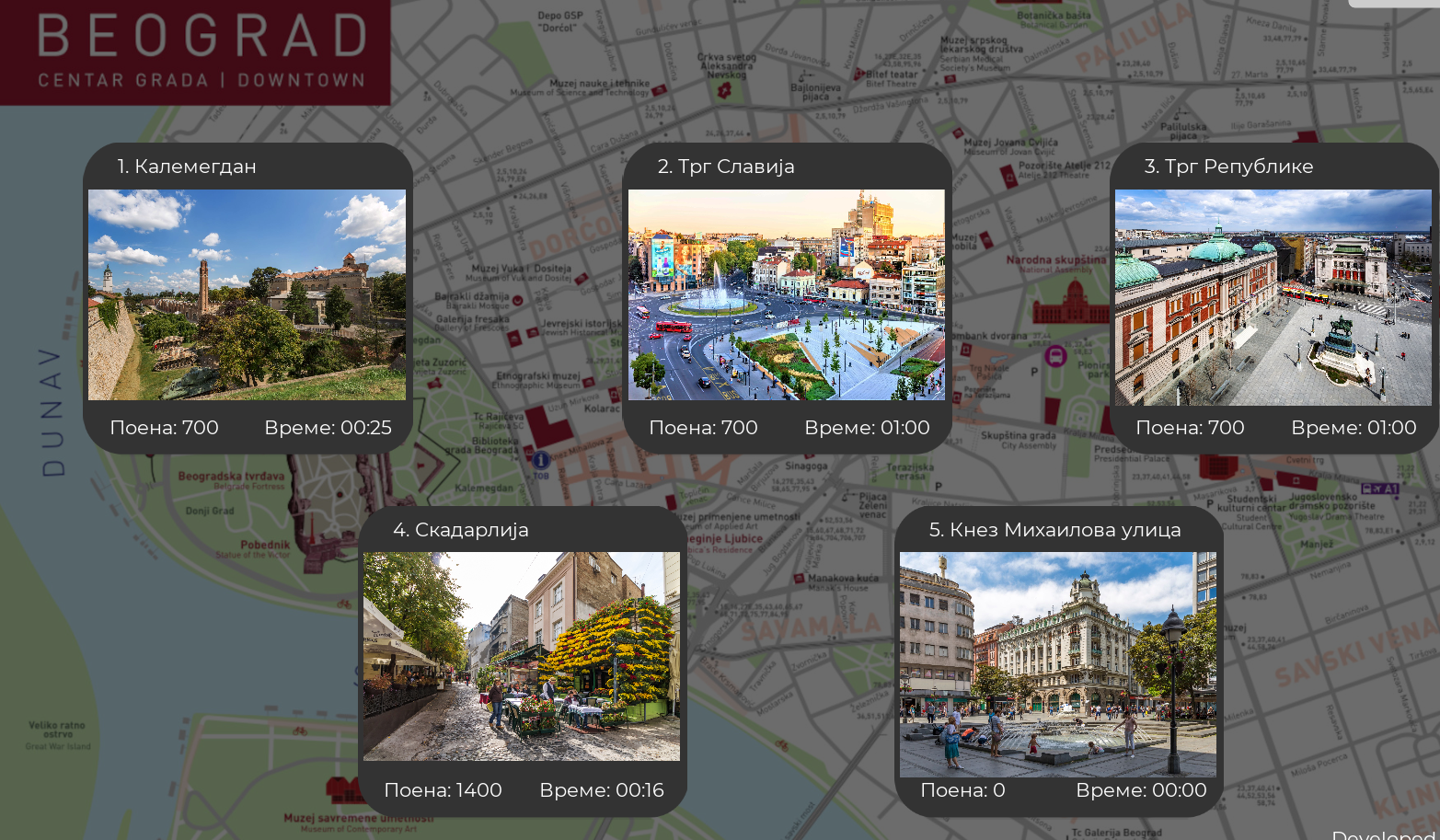Choose the Трг Републике level image

click(x=1273, y=296)
